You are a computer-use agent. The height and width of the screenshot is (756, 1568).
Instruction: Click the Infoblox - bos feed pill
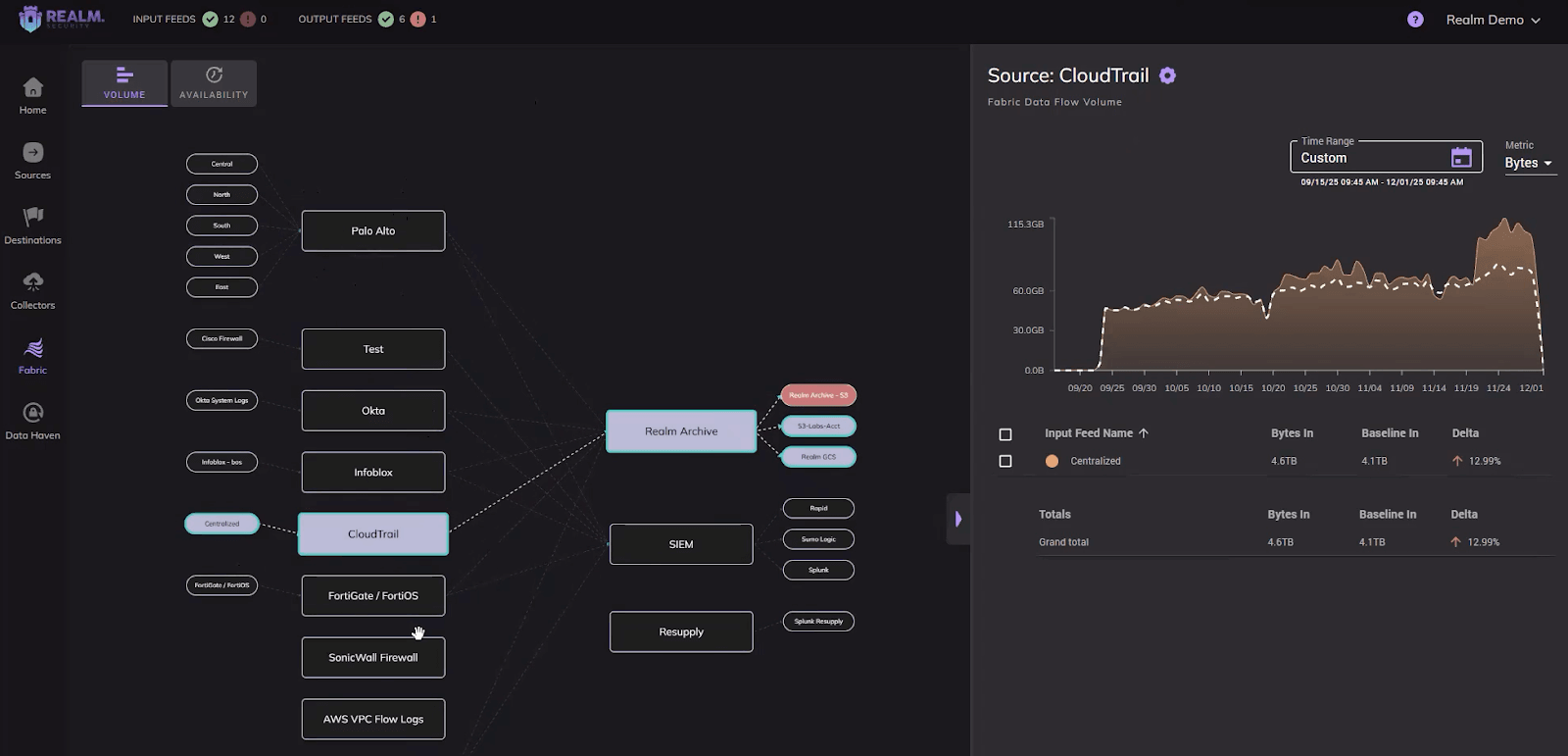222,462
